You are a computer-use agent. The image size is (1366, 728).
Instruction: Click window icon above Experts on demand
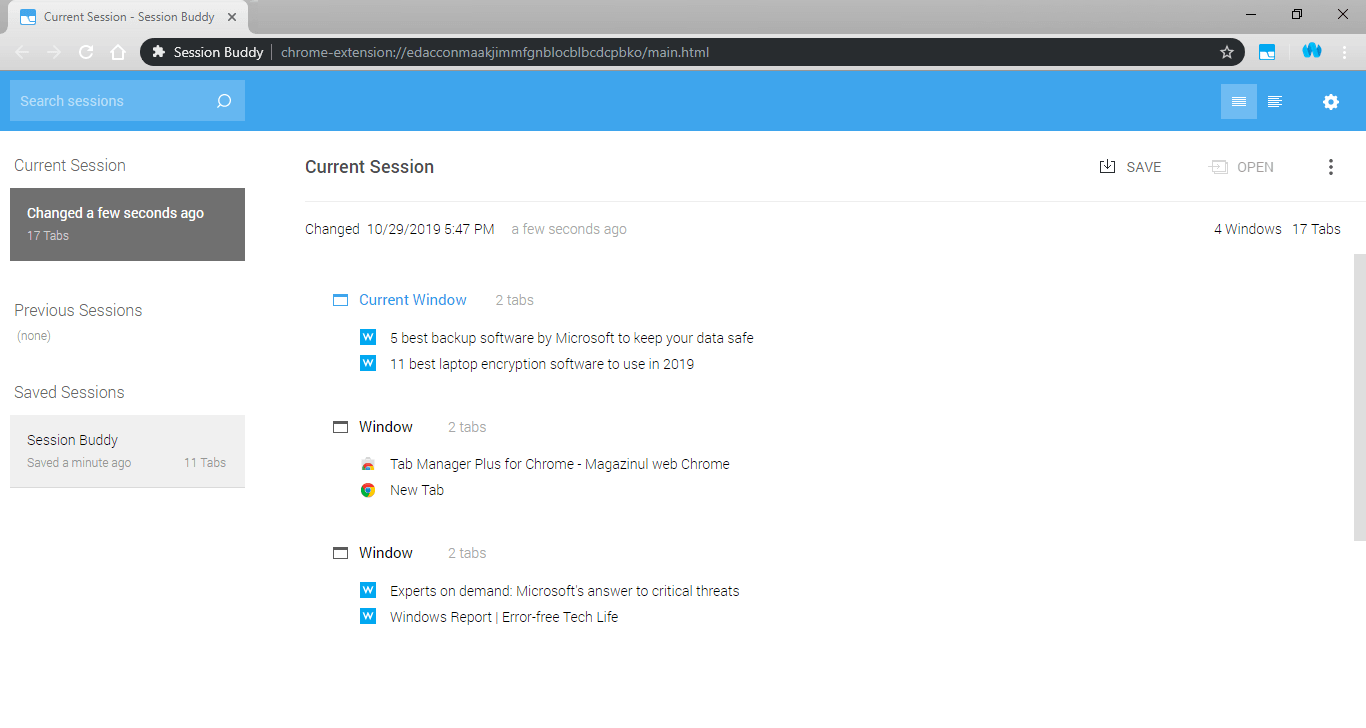[340, 553]
